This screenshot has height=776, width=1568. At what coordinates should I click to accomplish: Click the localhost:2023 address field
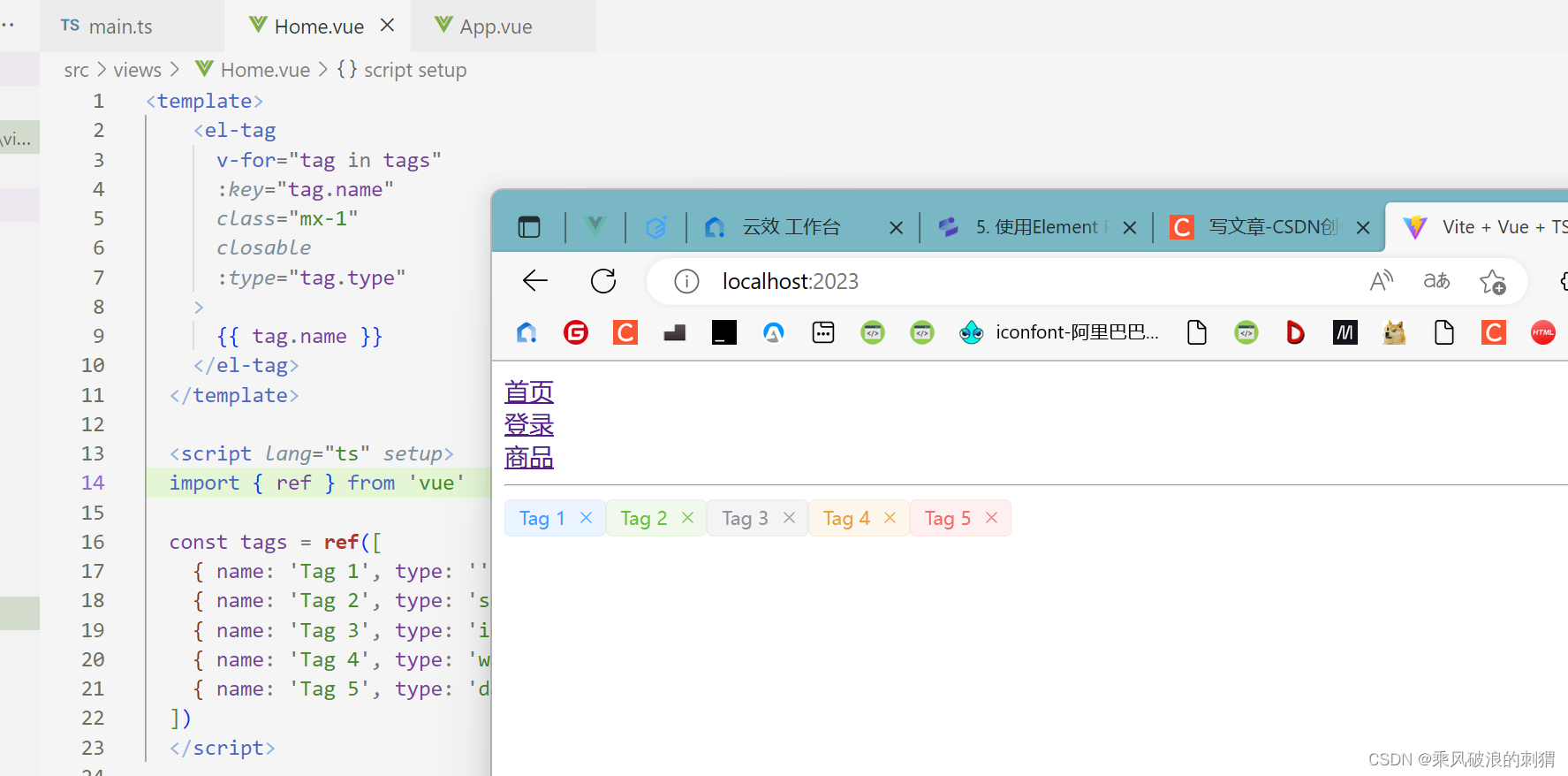(x=791, y=281)
